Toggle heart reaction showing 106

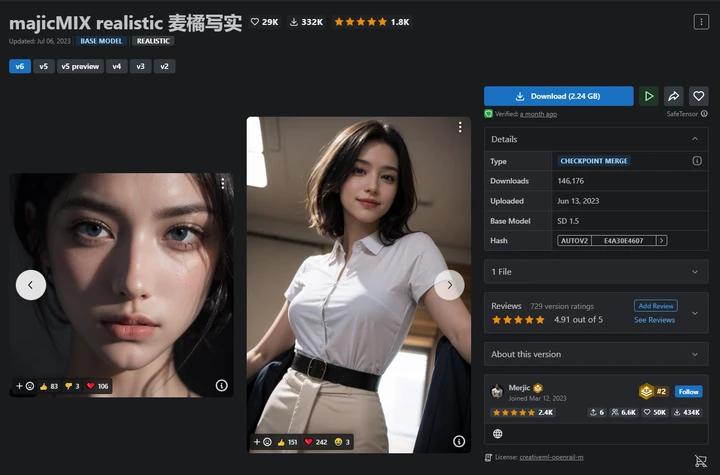97,386
